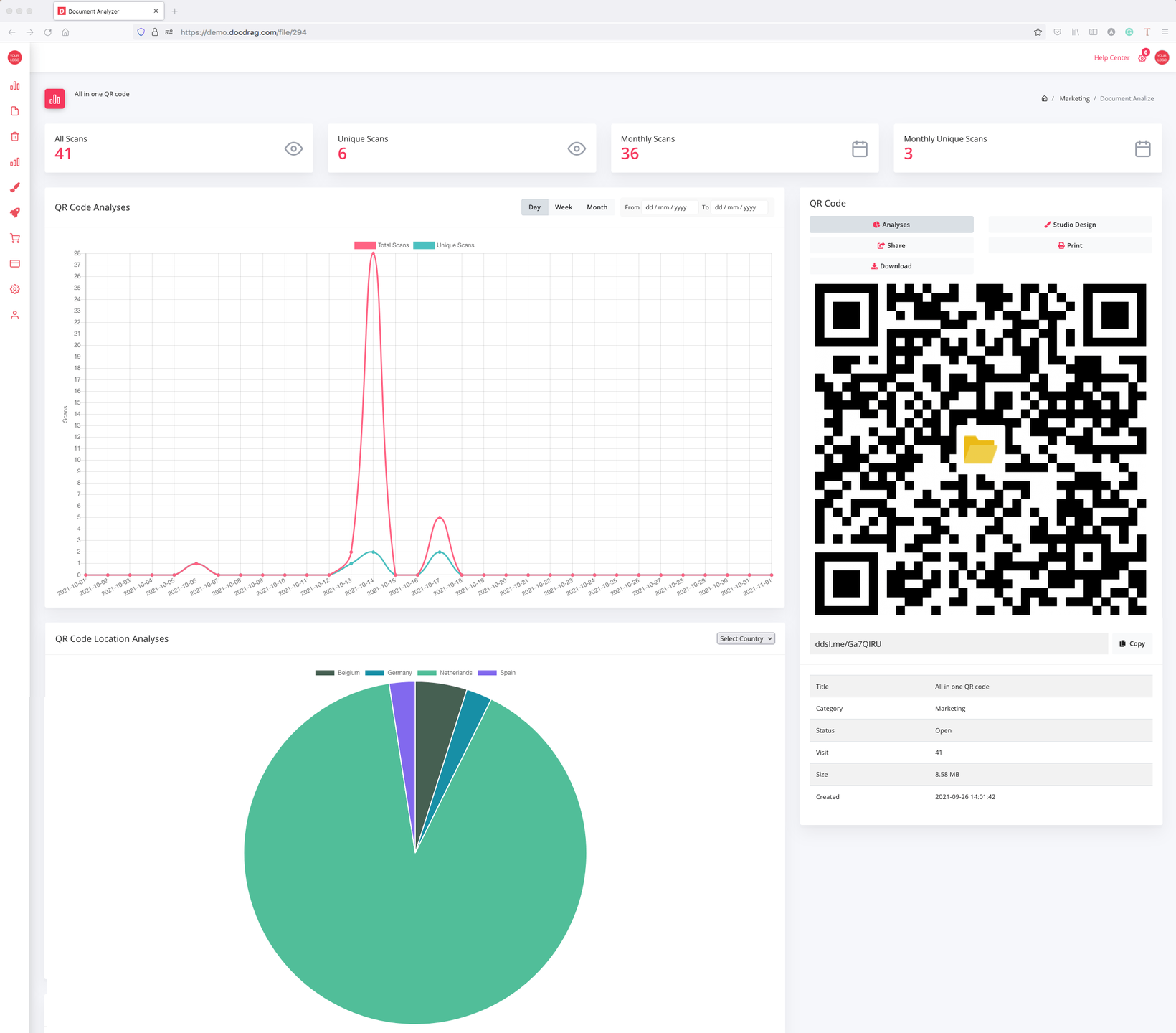Toggle the Total Scans series in the legend
The width and height of the screenshot is (1176, 1033).
381,245
